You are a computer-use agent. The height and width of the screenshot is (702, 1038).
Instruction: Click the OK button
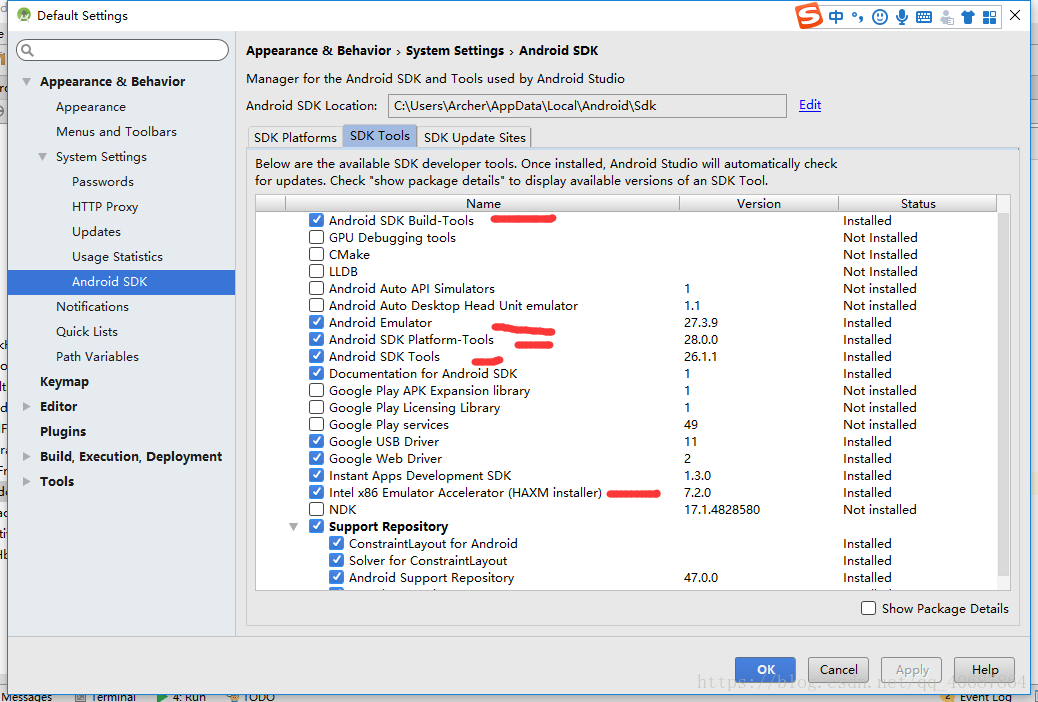pos(765,670)
